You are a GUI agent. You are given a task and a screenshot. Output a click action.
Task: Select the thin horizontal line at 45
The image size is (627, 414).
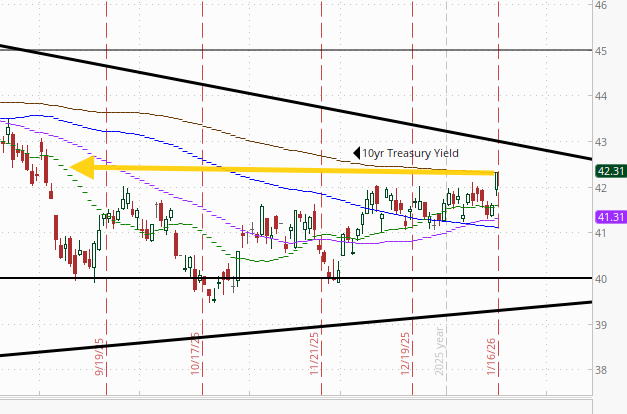(296, 50)
